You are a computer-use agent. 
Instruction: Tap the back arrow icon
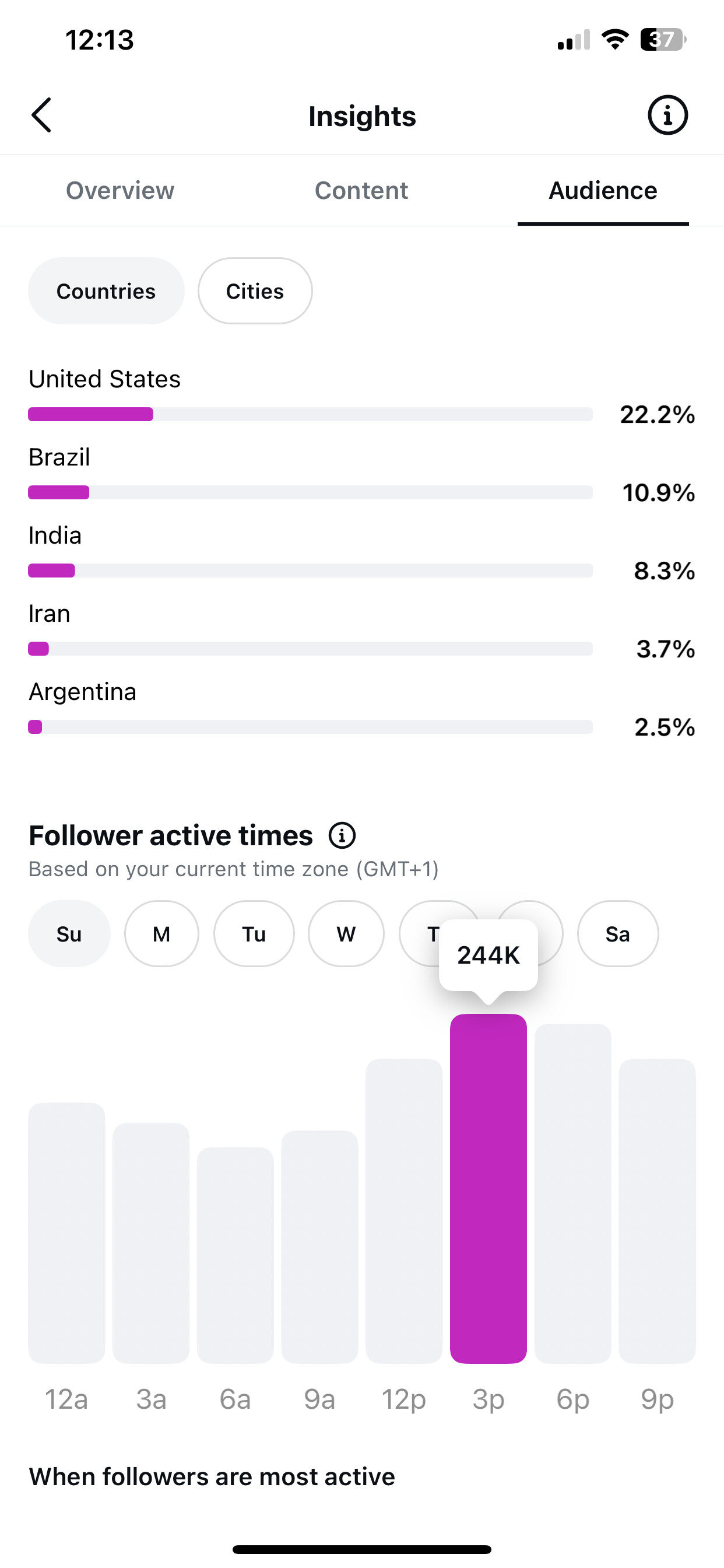41,115
